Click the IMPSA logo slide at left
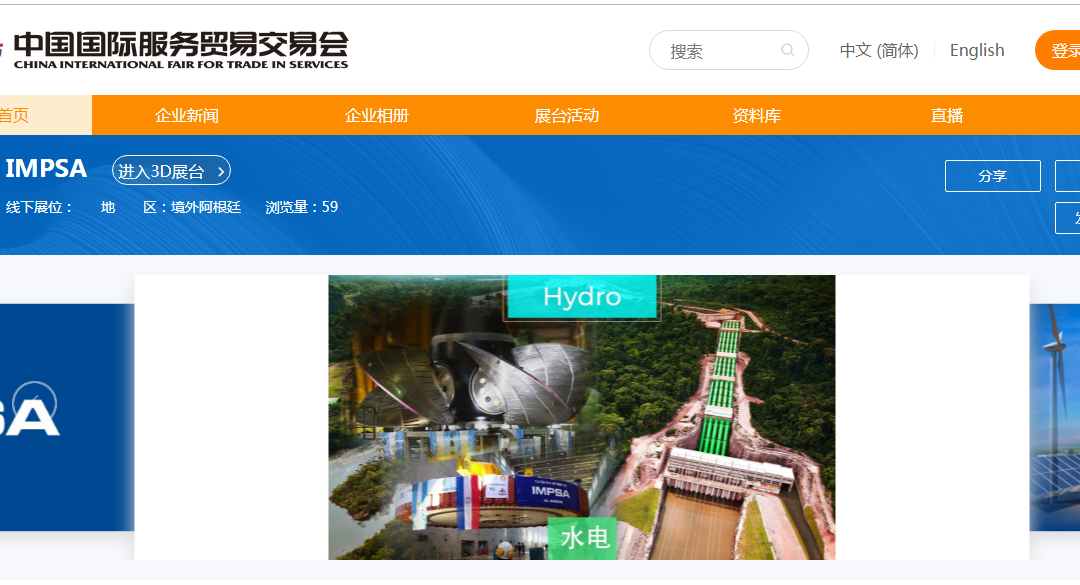Viewport: 1080px width, 585px height. tap(67, 418)
